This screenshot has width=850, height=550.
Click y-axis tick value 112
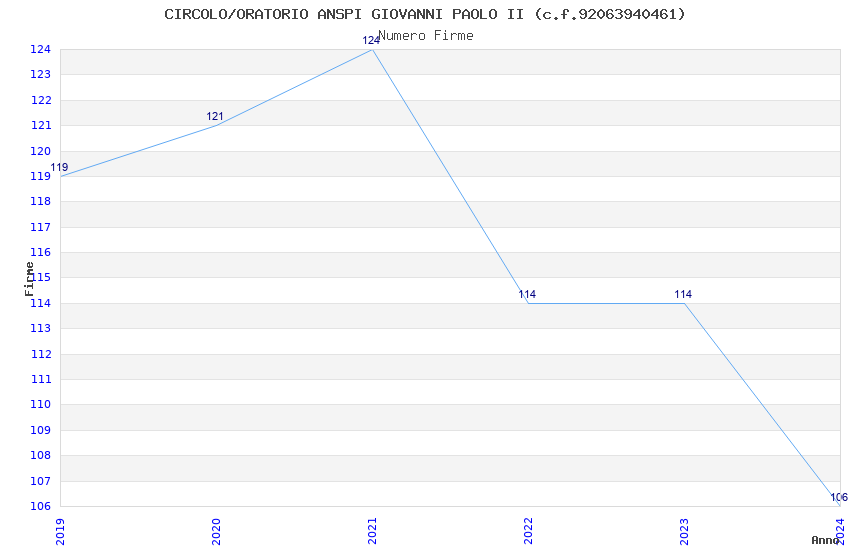(41, 354)
